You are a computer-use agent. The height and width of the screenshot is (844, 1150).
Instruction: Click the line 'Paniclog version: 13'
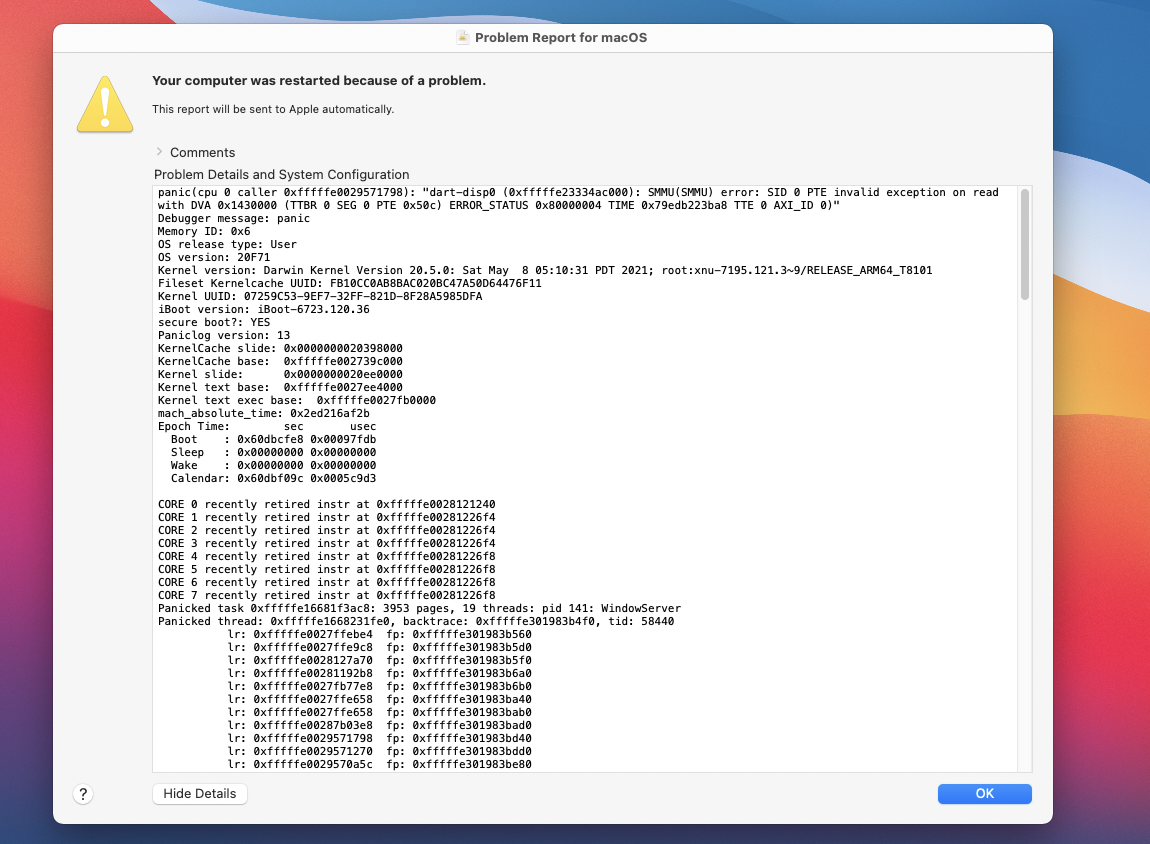point(224,336)
